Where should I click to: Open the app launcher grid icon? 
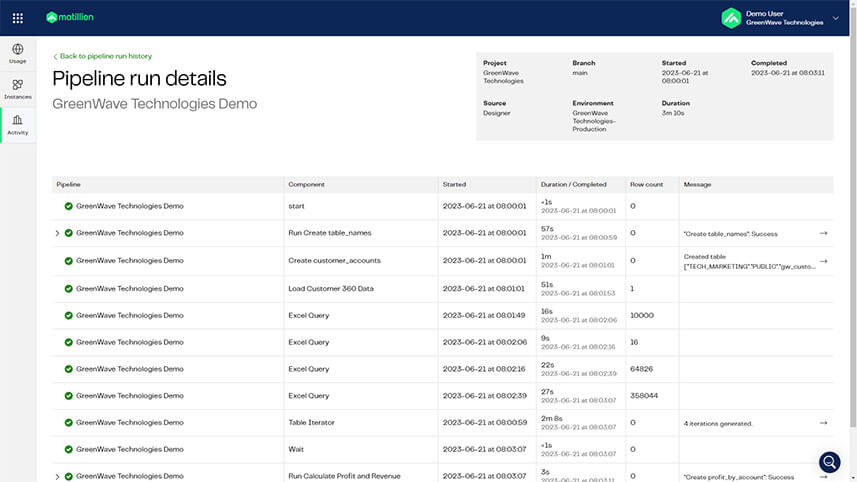17,18
